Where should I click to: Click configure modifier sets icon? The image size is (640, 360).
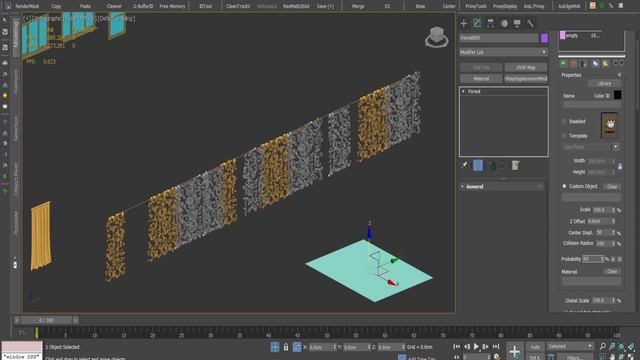tap(516, 165)
